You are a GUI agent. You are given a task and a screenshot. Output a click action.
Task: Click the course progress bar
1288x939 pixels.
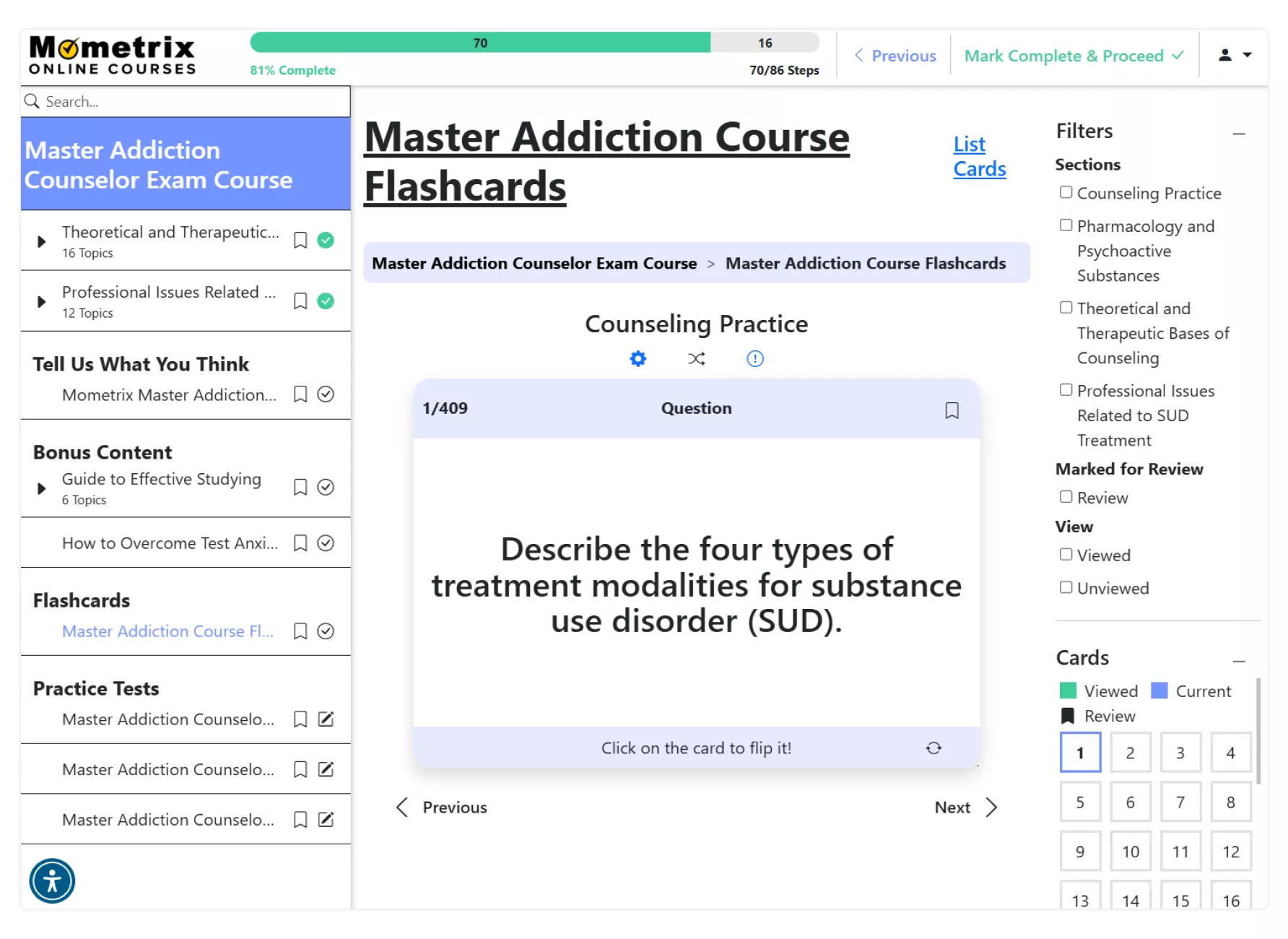534,43
